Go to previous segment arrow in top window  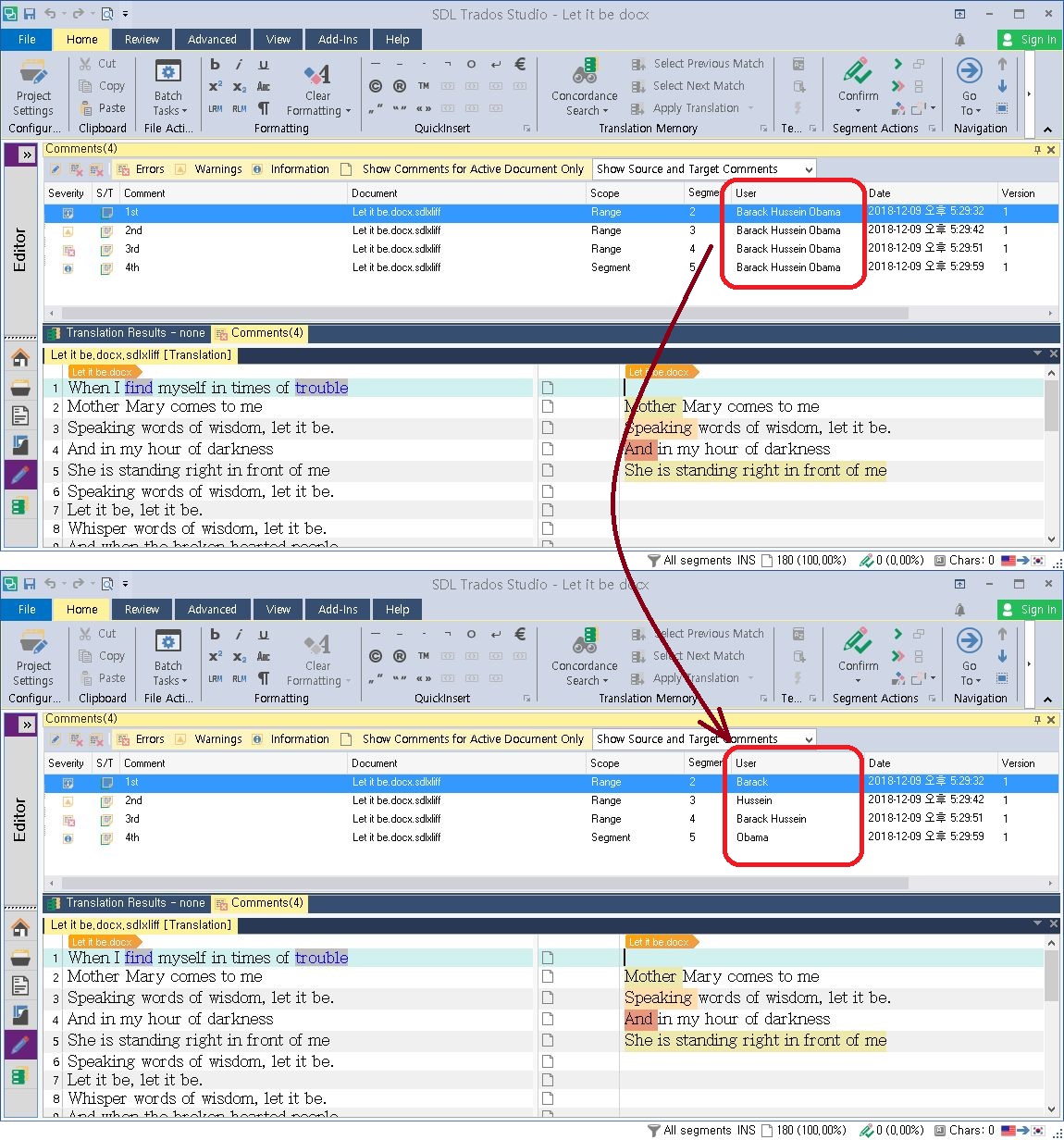pyautogui.click(x=1002, y=64)
